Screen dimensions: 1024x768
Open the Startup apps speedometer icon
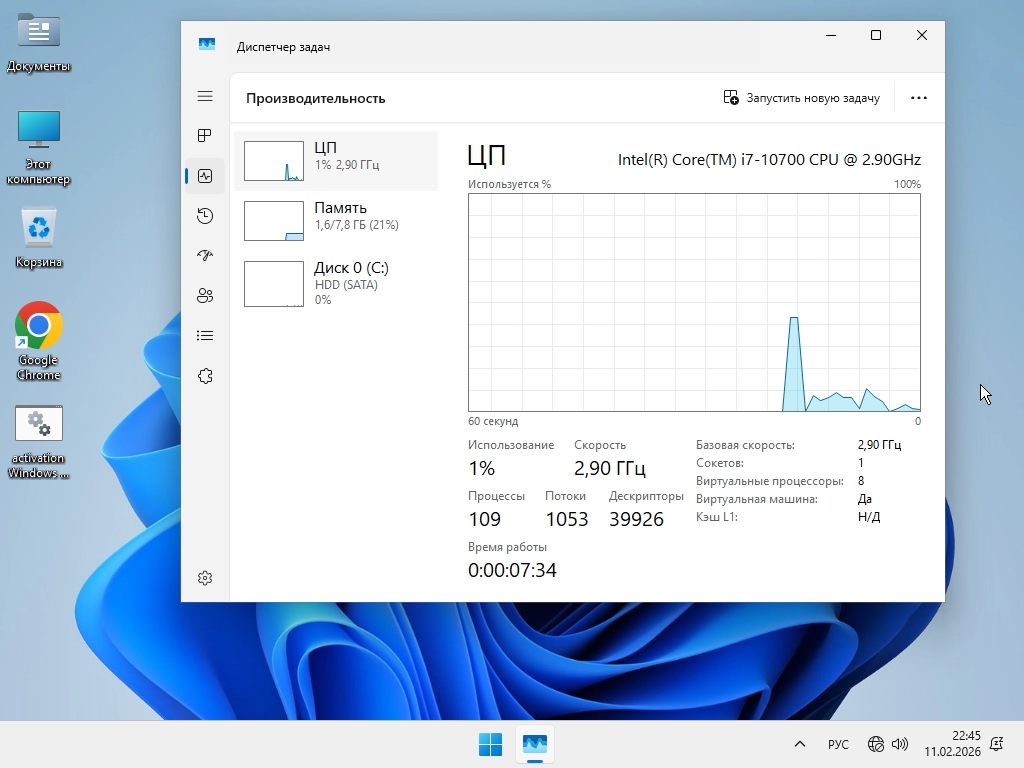[x=205, y=255]
